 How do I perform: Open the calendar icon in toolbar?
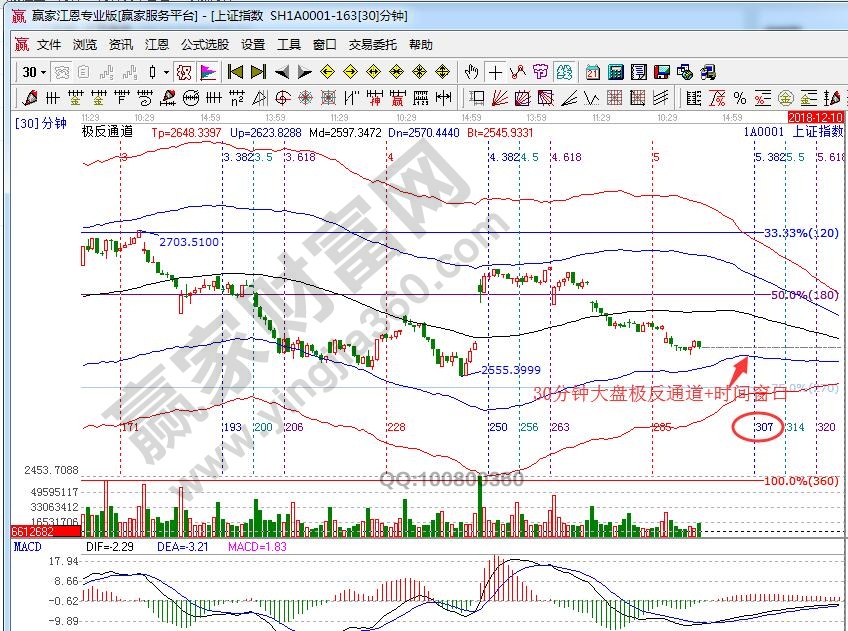593,72
